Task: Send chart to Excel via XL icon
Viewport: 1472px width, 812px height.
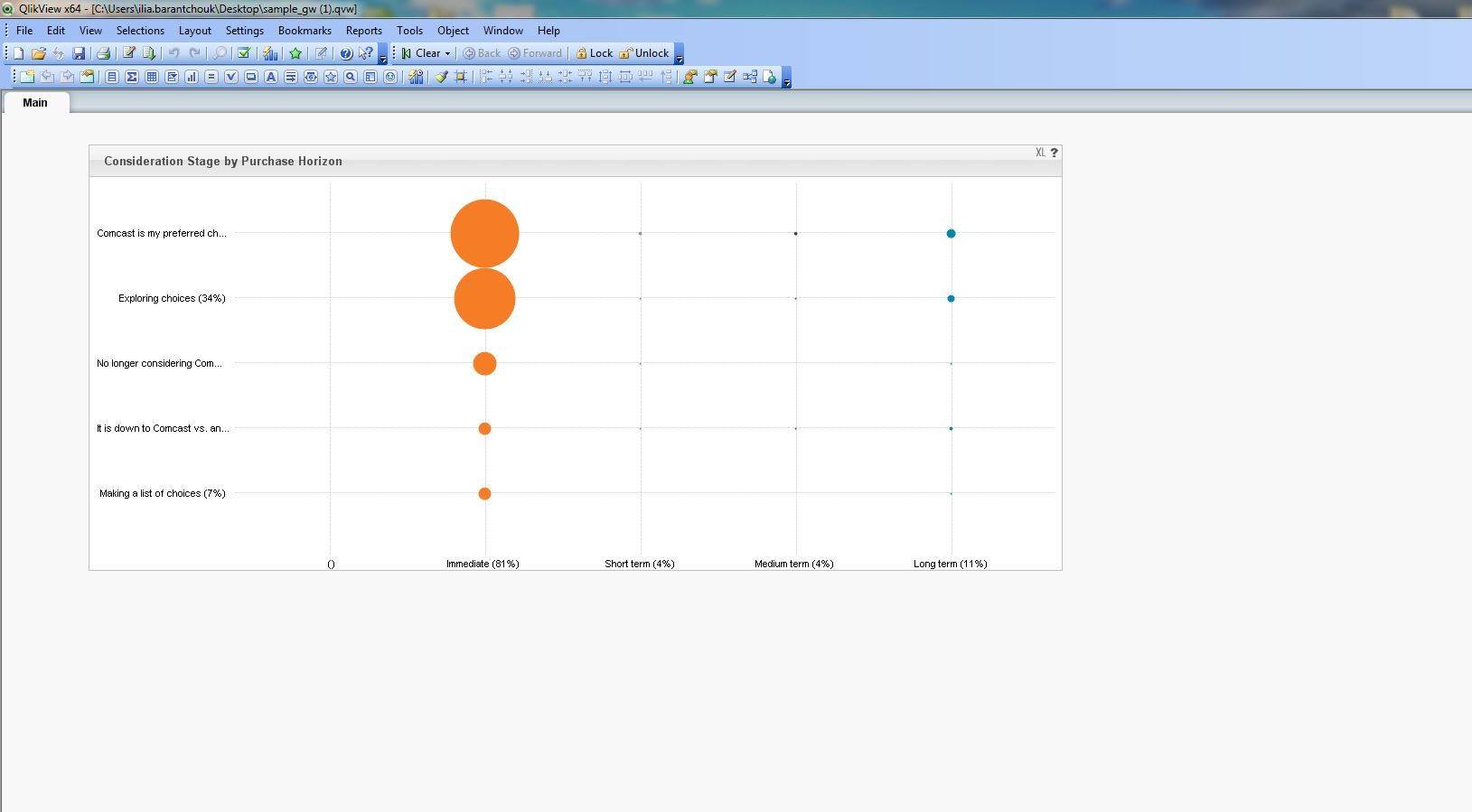Action: pos(1040,153)
